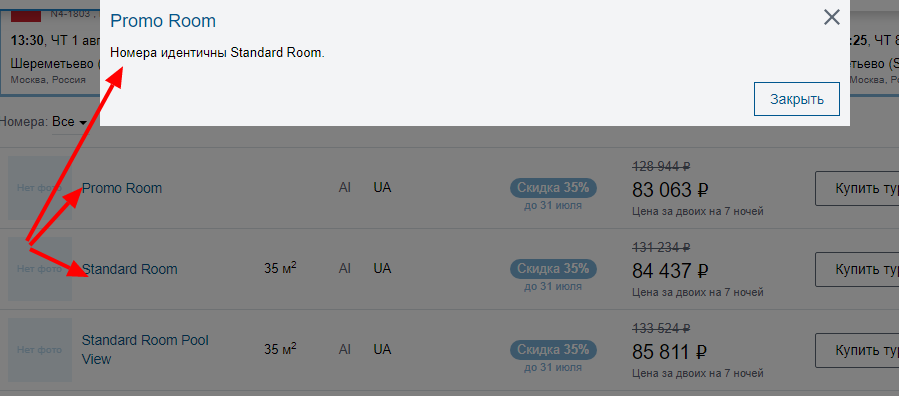Screen dimensions: 899x396
Task: Open the Standard Room link
Action: click(x=130, y=269)
